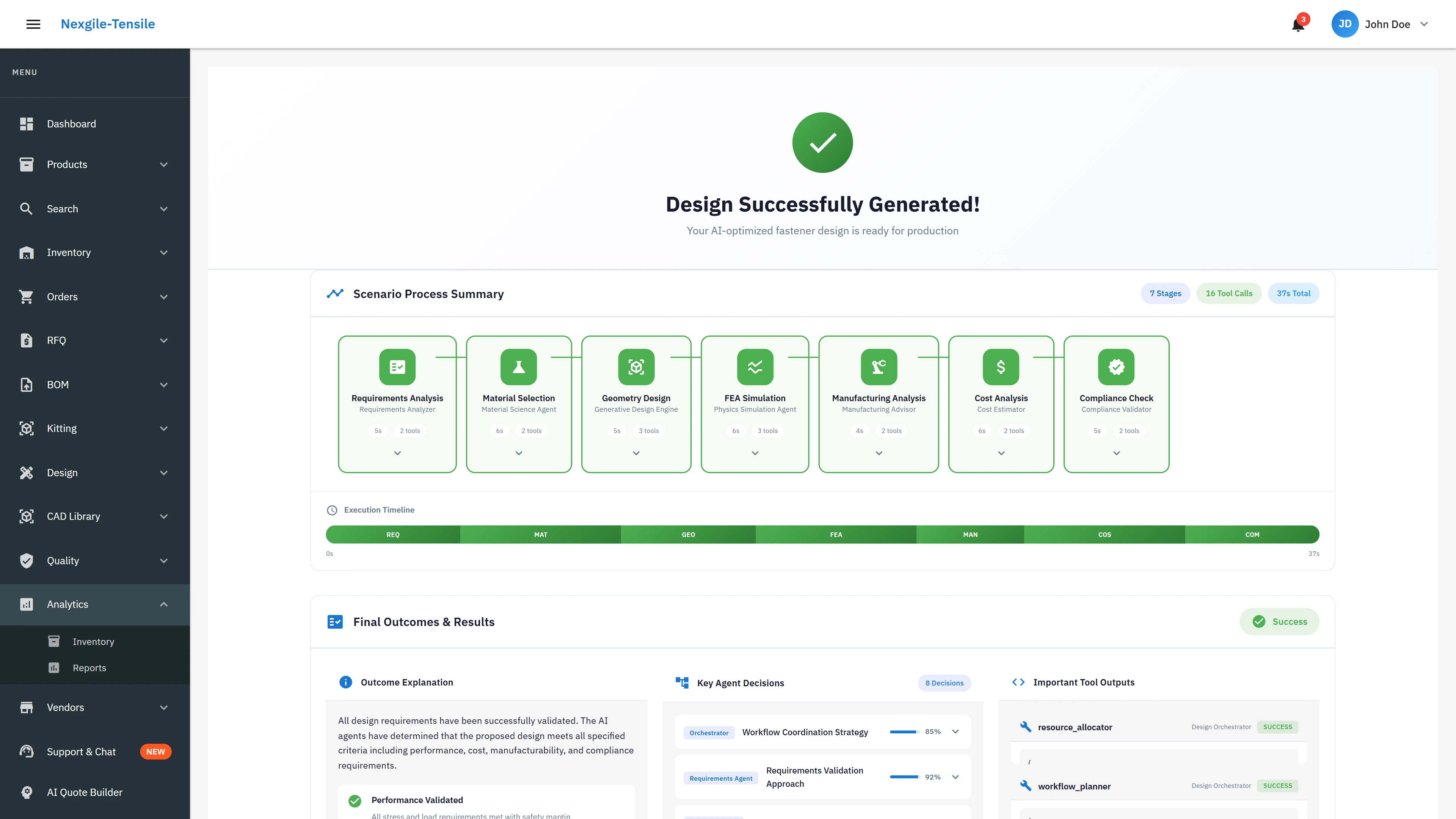Expand the Requirements Validation Approach decision

[955, 777]
